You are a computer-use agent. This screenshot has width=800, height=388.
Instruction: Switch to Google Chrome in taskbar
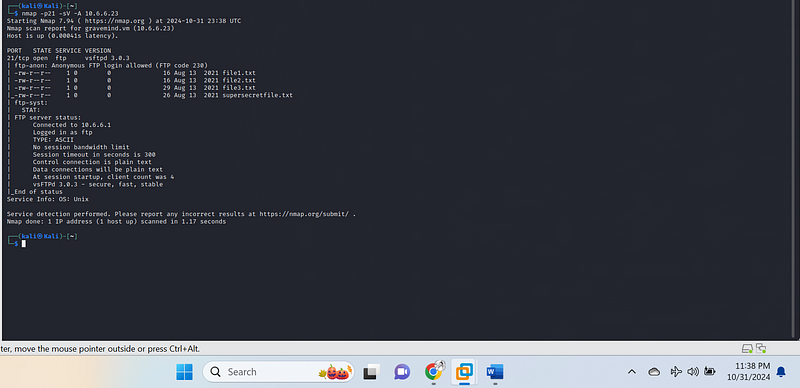click(x=434, y=372)
